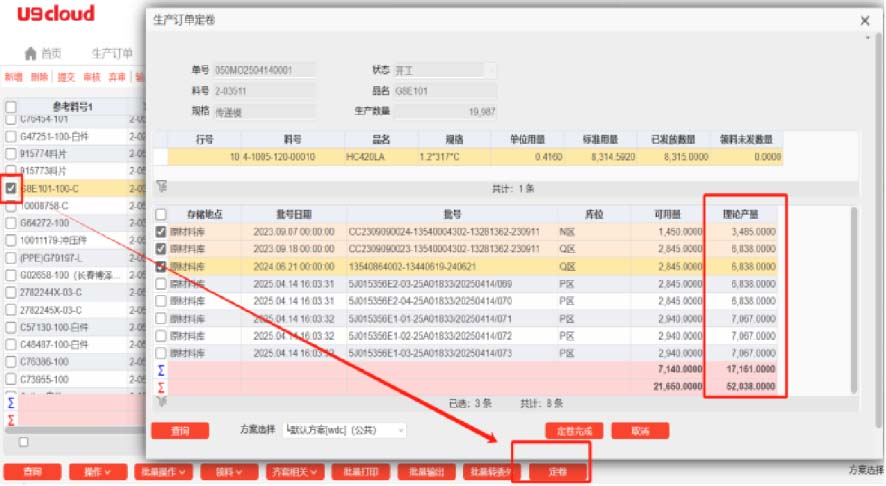Image resolution: width=886 pixels, height=486 pixels.
Task: Click the filter funnel icon below the batch table
Action: click(162, 402)
